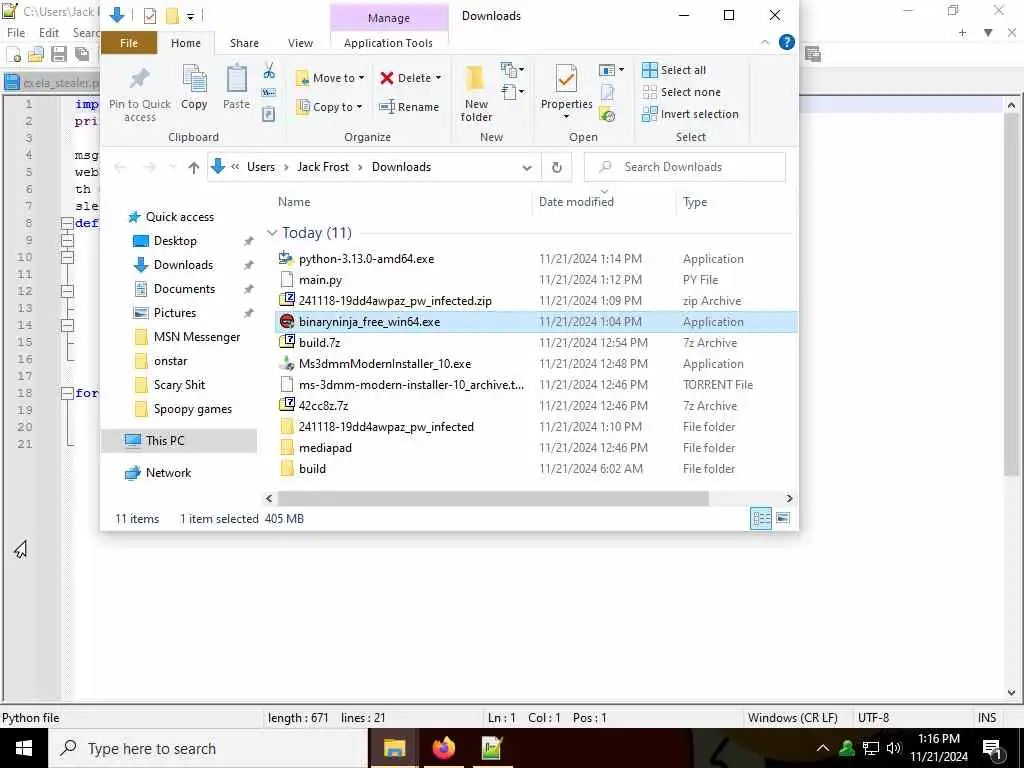Click the horizontal scrollbar in file list
This screenshot has width=1024, height=768.
(x=493, y=498)
